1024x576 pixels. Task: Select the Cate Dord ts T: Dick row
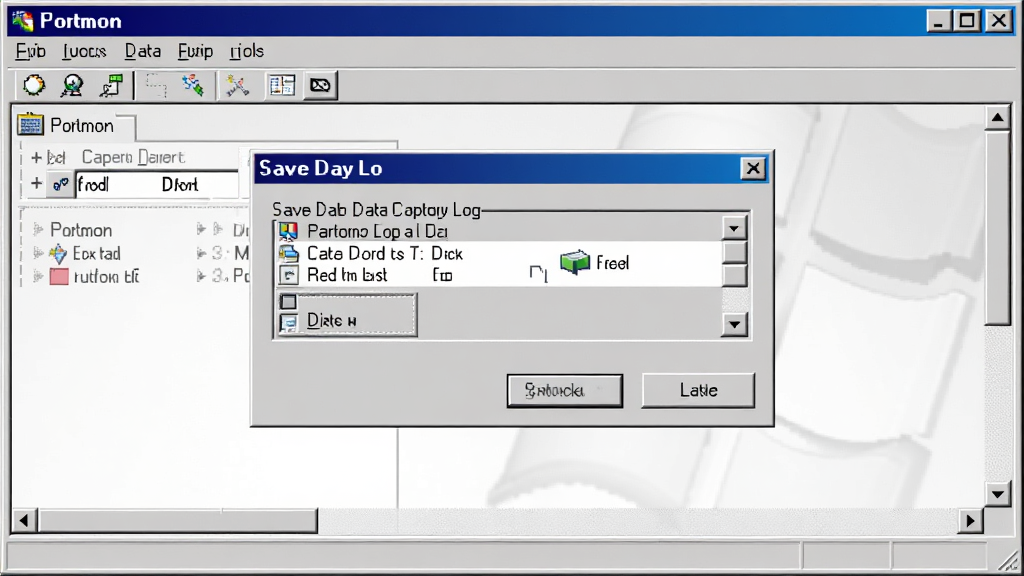click(500, 253)
